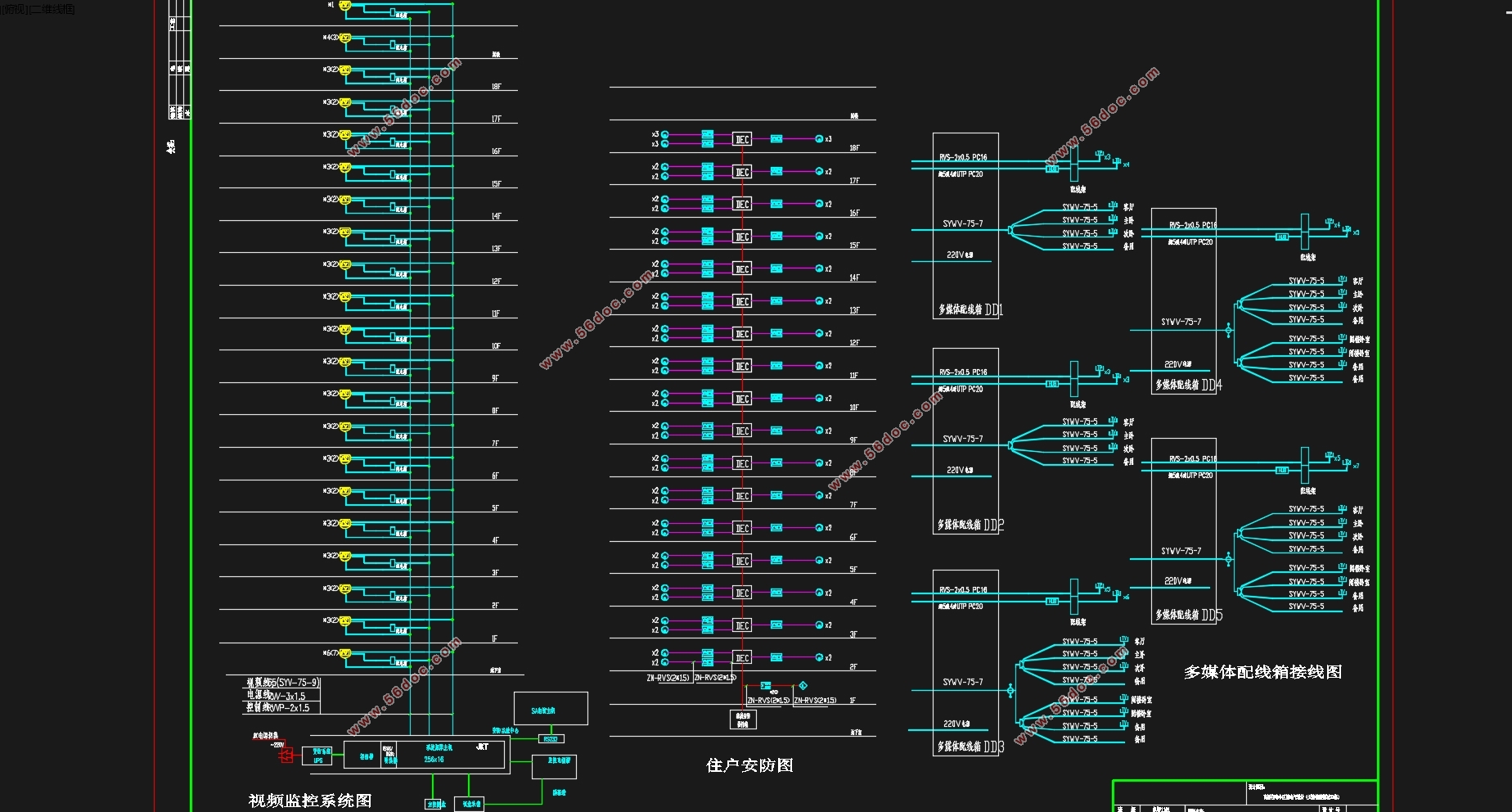Click the JKT label in the matrix host
1512x812 pixels.
[x=482, y=747]
